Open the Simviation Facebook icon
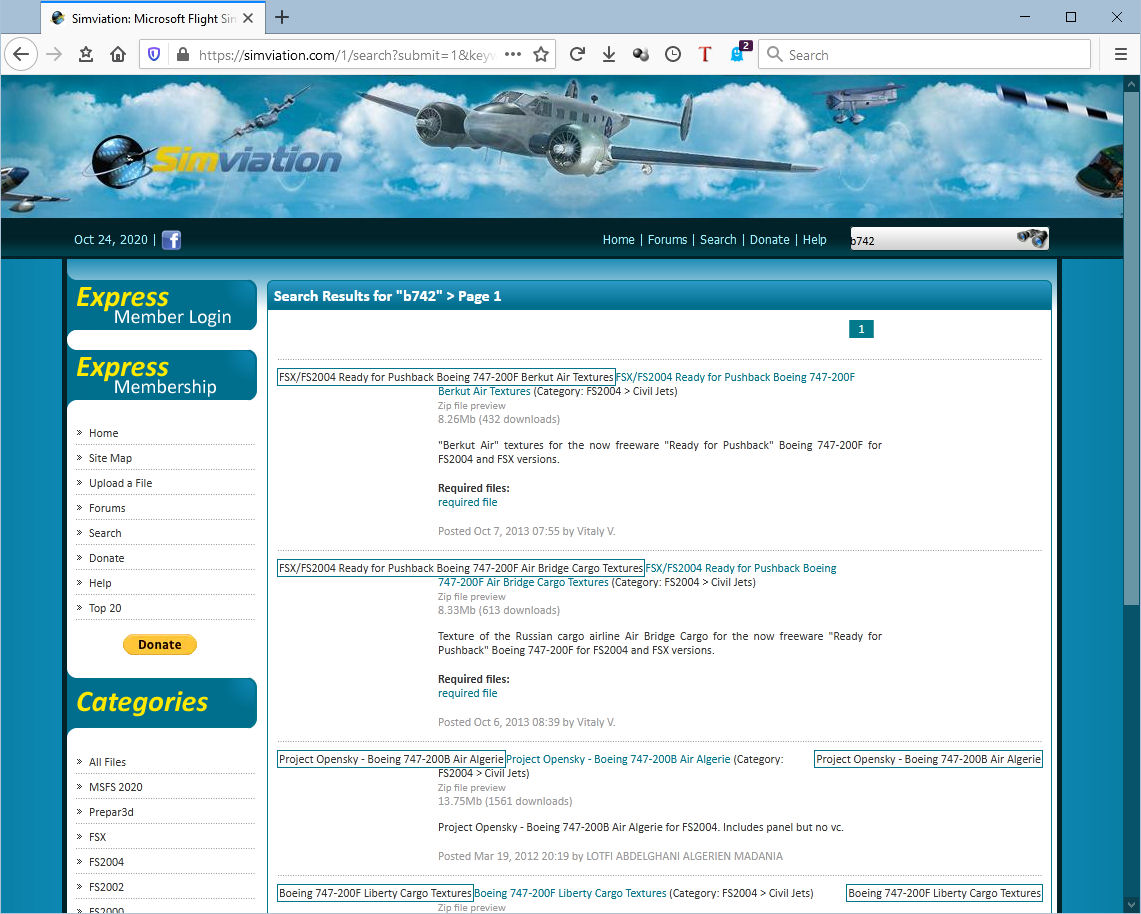1141x914 pixels. coord(172,240)
